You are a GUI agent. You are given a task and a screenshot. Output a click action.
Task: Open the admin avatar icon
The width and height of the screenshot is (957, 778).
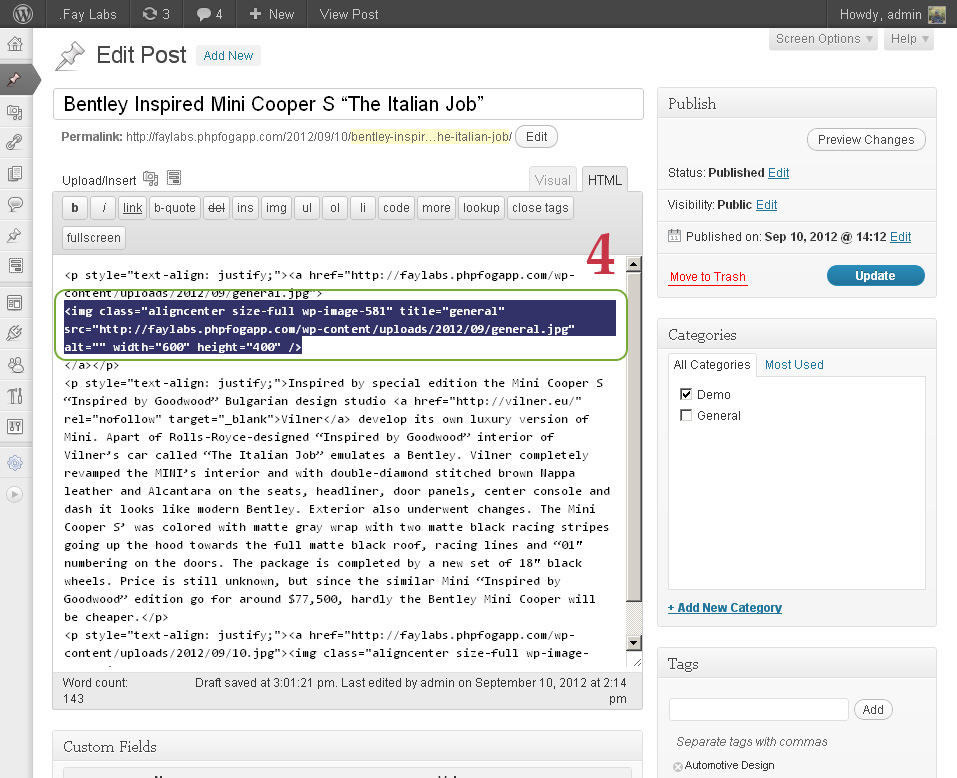pos(936,14)
